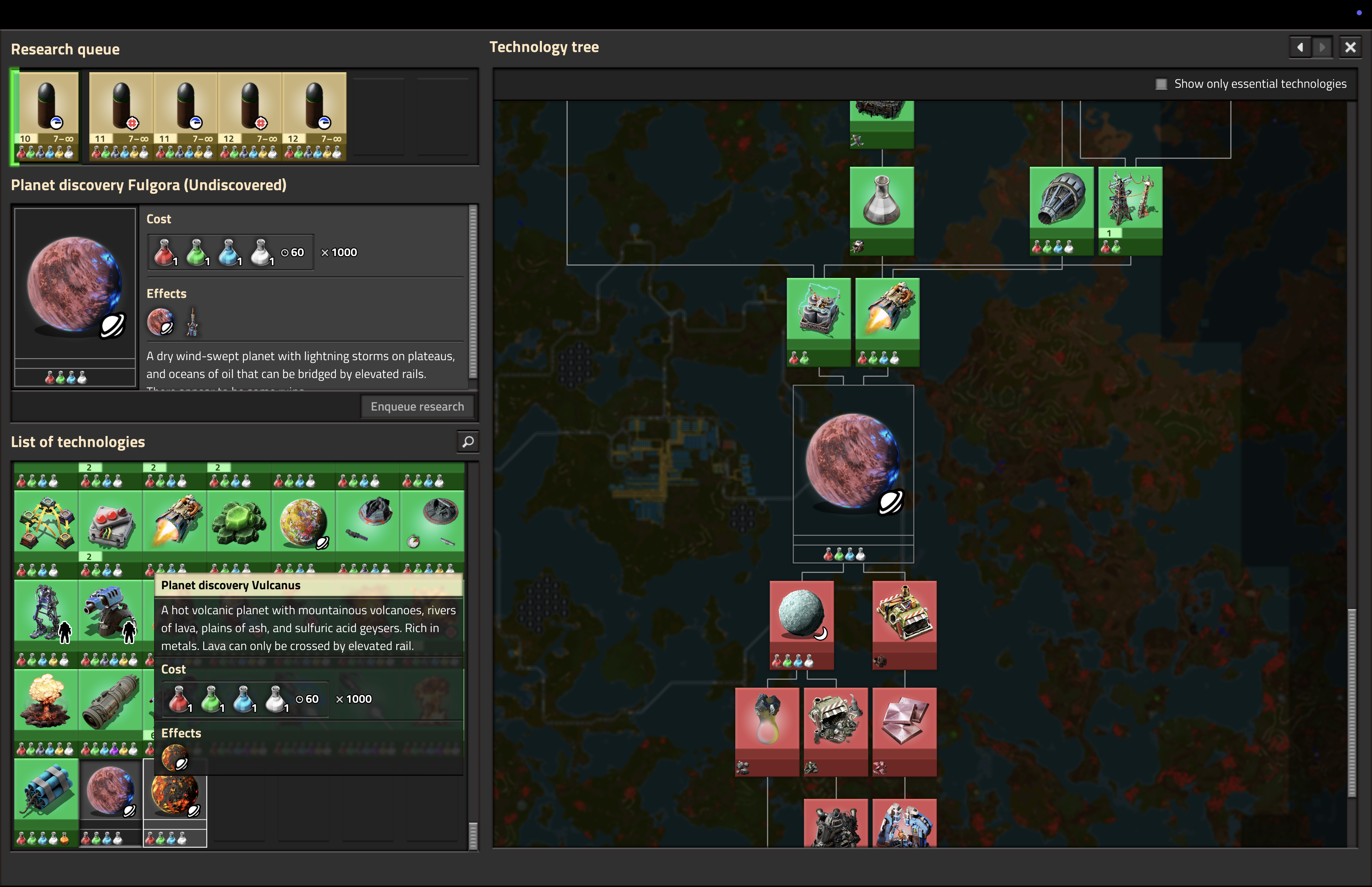Click the white space science pack in Cost
The width and height of the screenshot is (1372, 887).
tap(262, 252)
